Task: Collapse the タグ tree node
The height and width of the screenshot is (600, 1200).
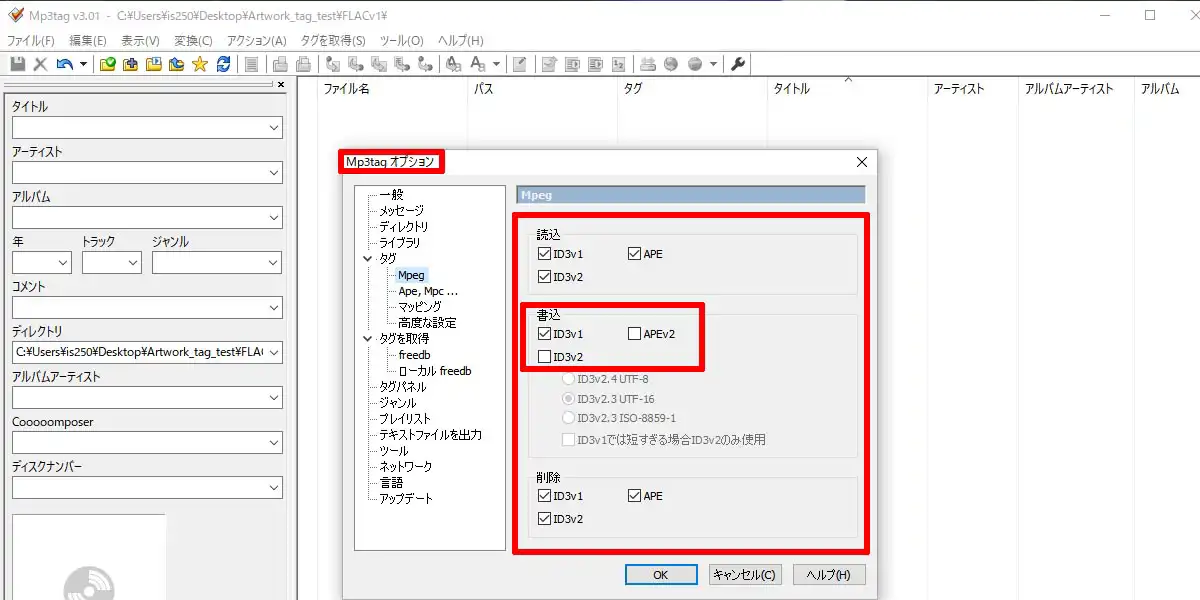Action: pyautogui.click(x=369, y=259)
